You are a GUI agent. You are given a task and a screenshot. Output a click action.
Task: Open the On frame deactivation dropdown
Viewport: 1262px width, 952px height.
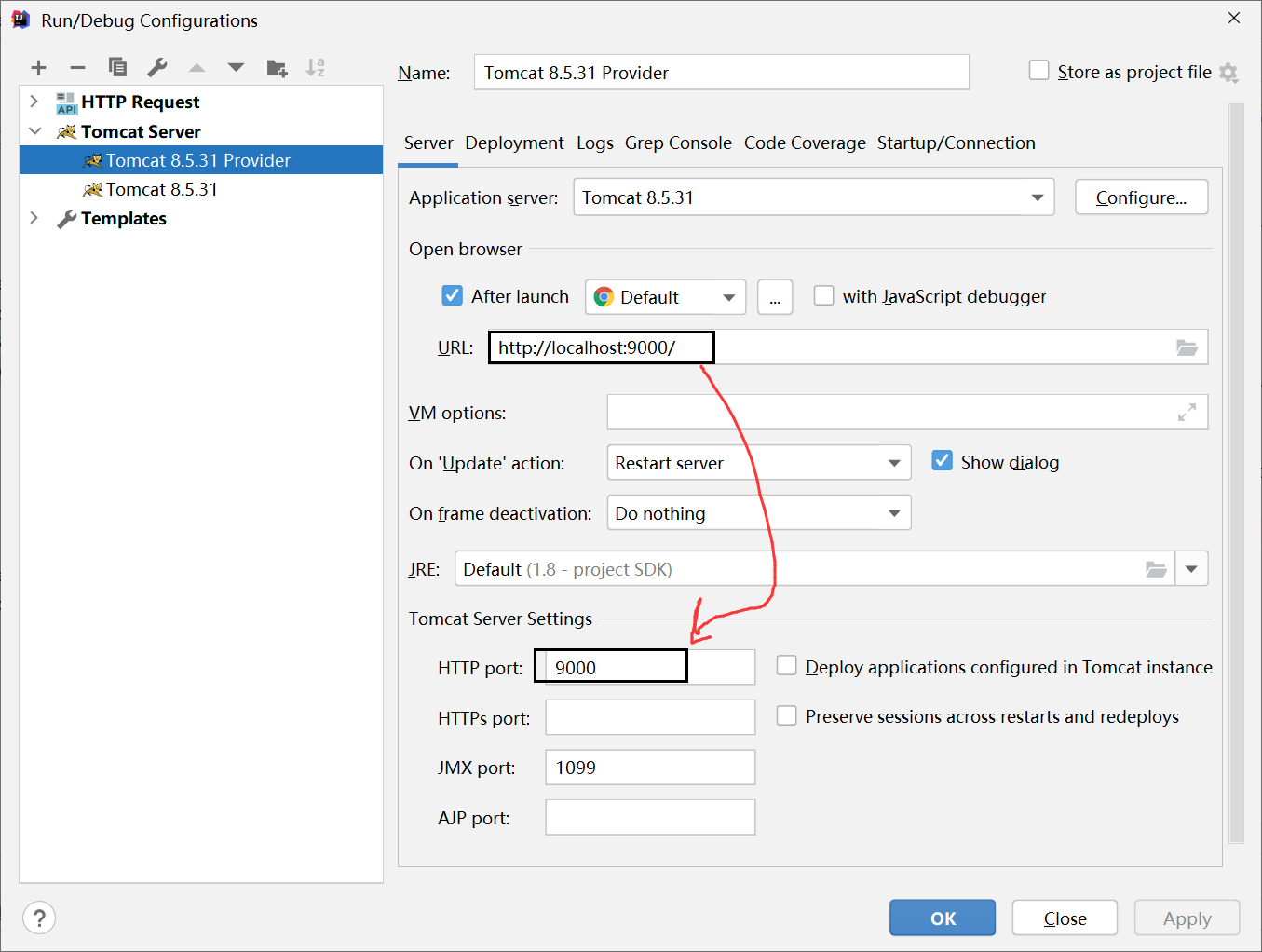tap(759, 513)
